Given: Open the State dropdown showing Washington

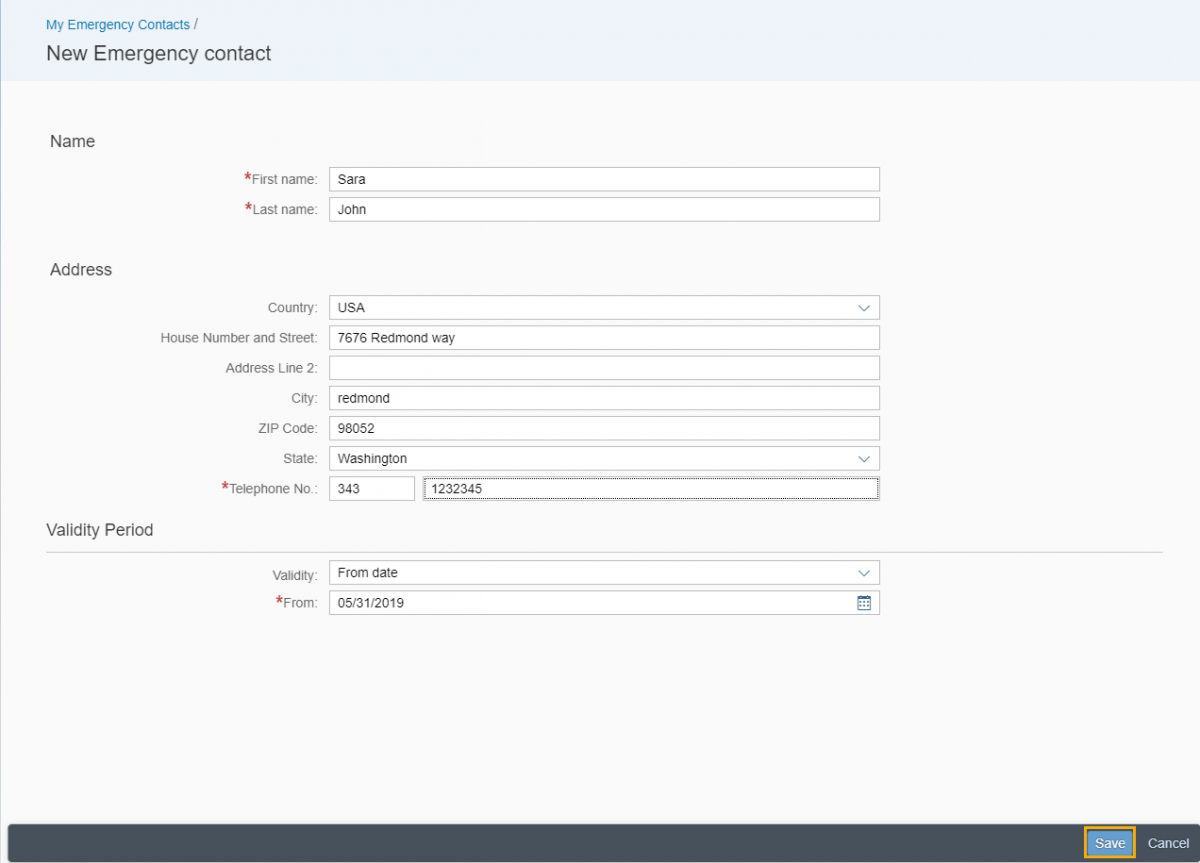Looking at the screenshot, I should [864, 459].
